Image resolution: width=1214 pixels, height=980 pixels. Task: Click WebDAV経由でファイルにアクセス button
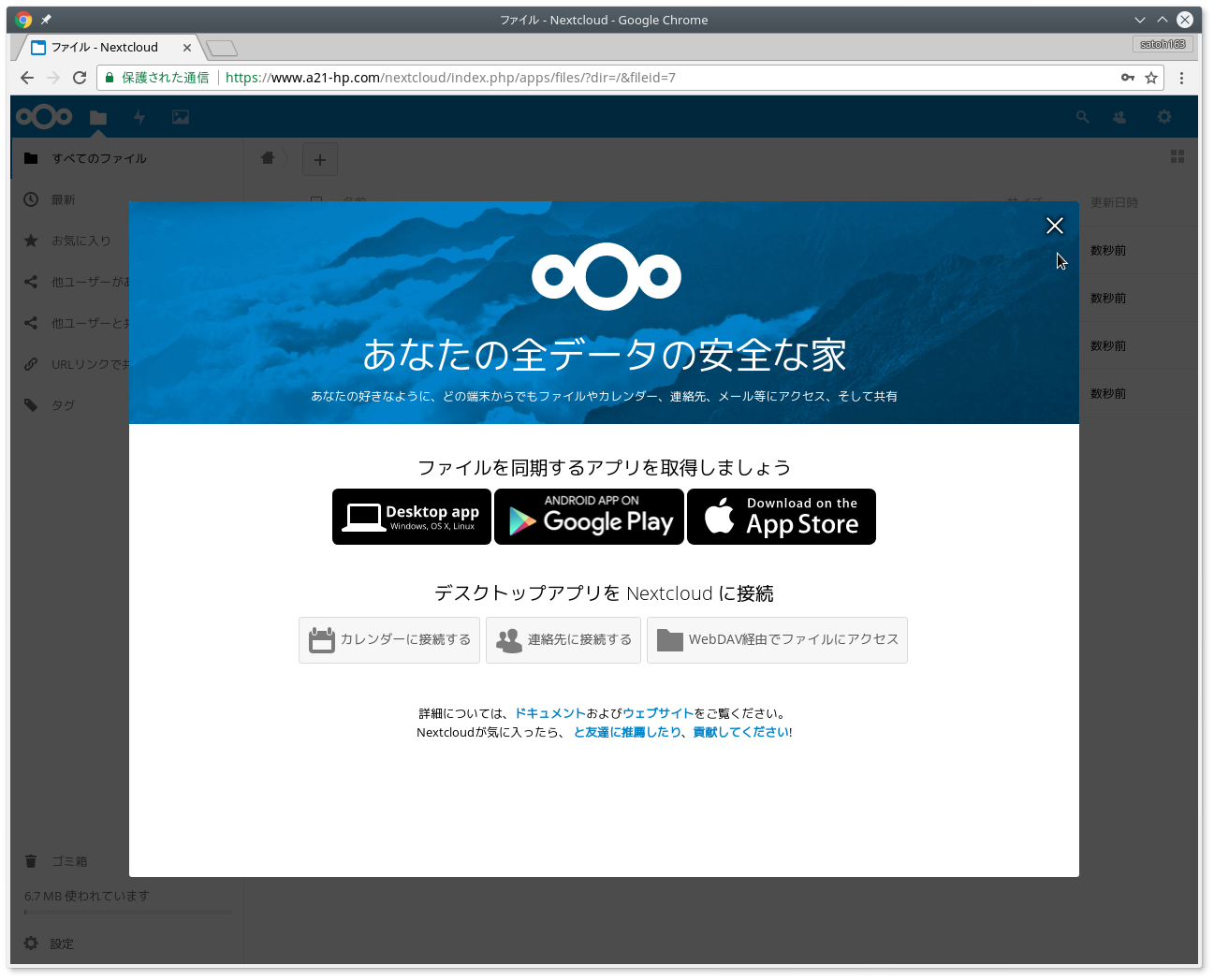(777, 640)
